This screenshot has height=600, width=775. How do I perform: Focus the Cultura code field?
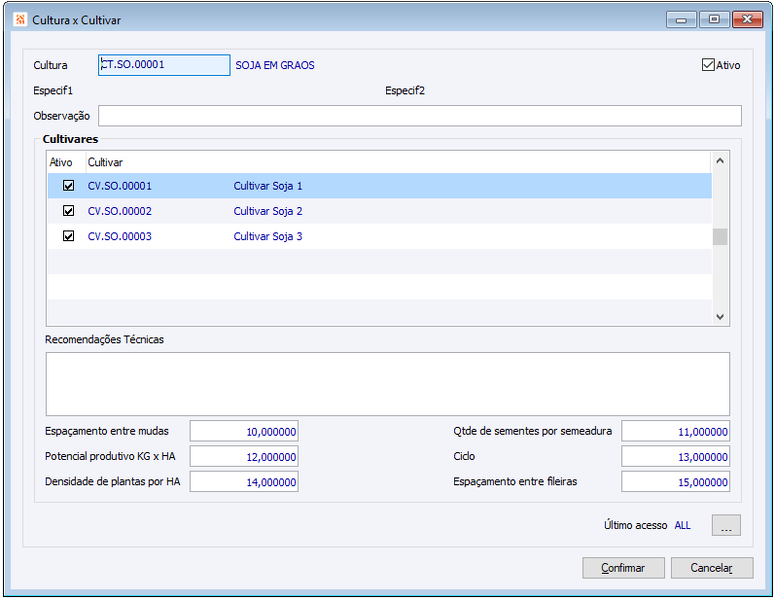click(164, 65)
